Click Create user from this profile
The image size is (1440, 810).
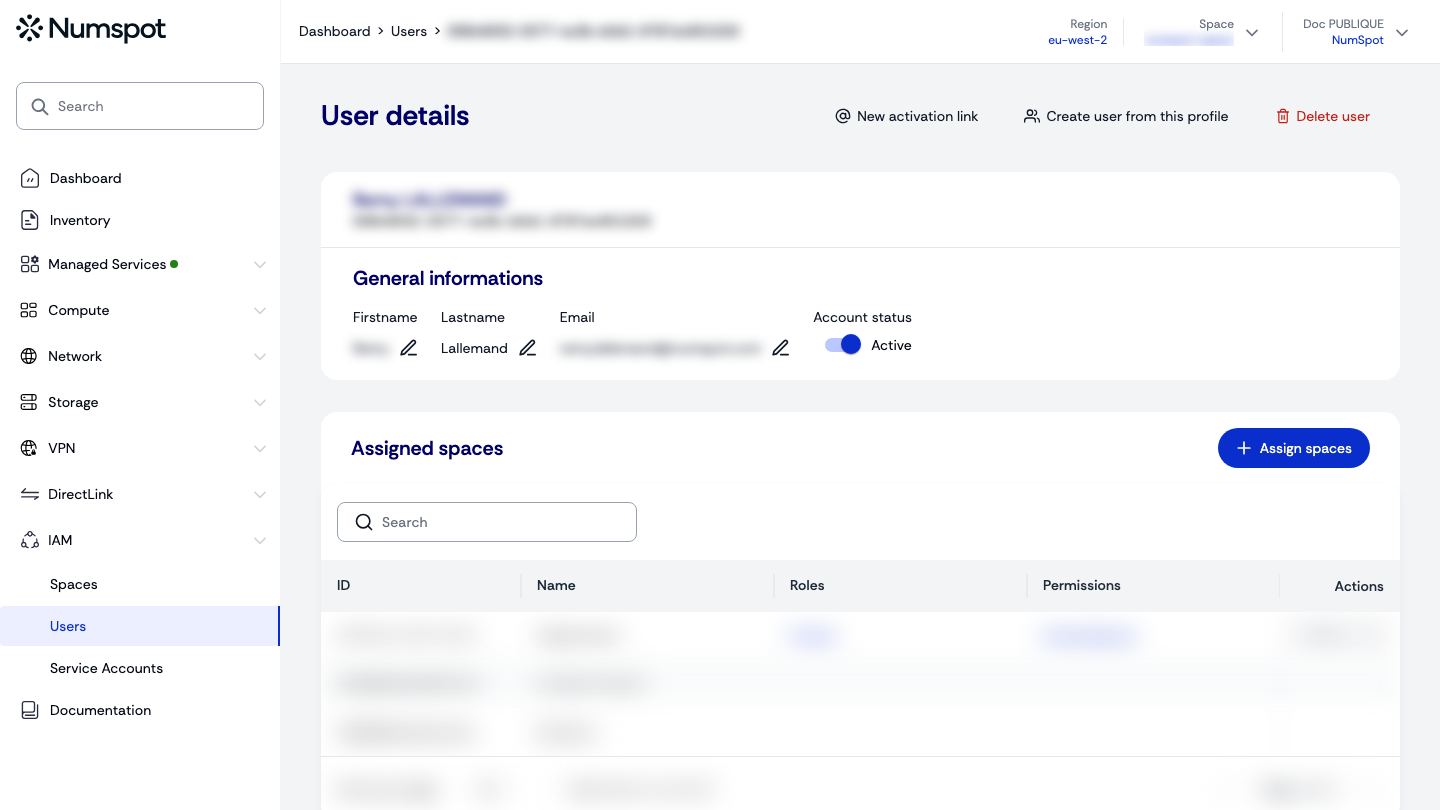(x=1126, y=116)
